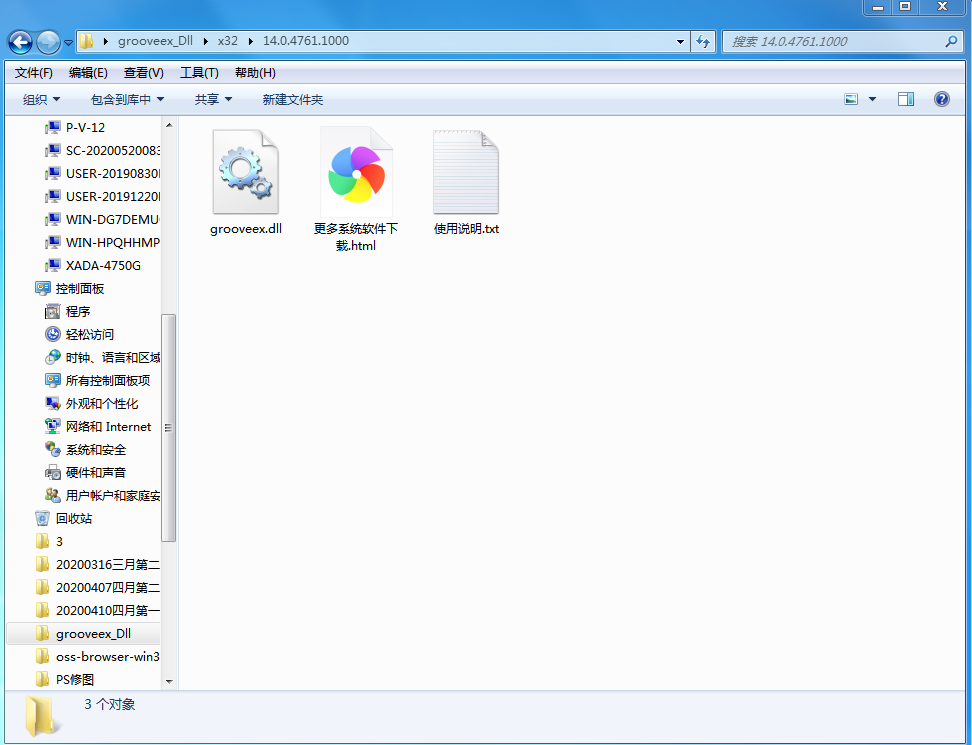Click the 使用说明.txt file name
Image resolution: width=972 pixels, height=745 pixels.
(x=466, y=229)
